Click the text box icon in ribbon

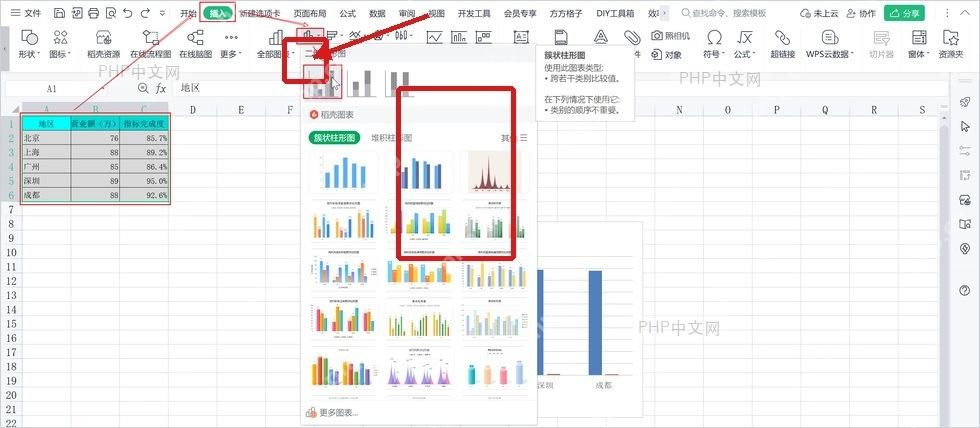click(521, 37)
